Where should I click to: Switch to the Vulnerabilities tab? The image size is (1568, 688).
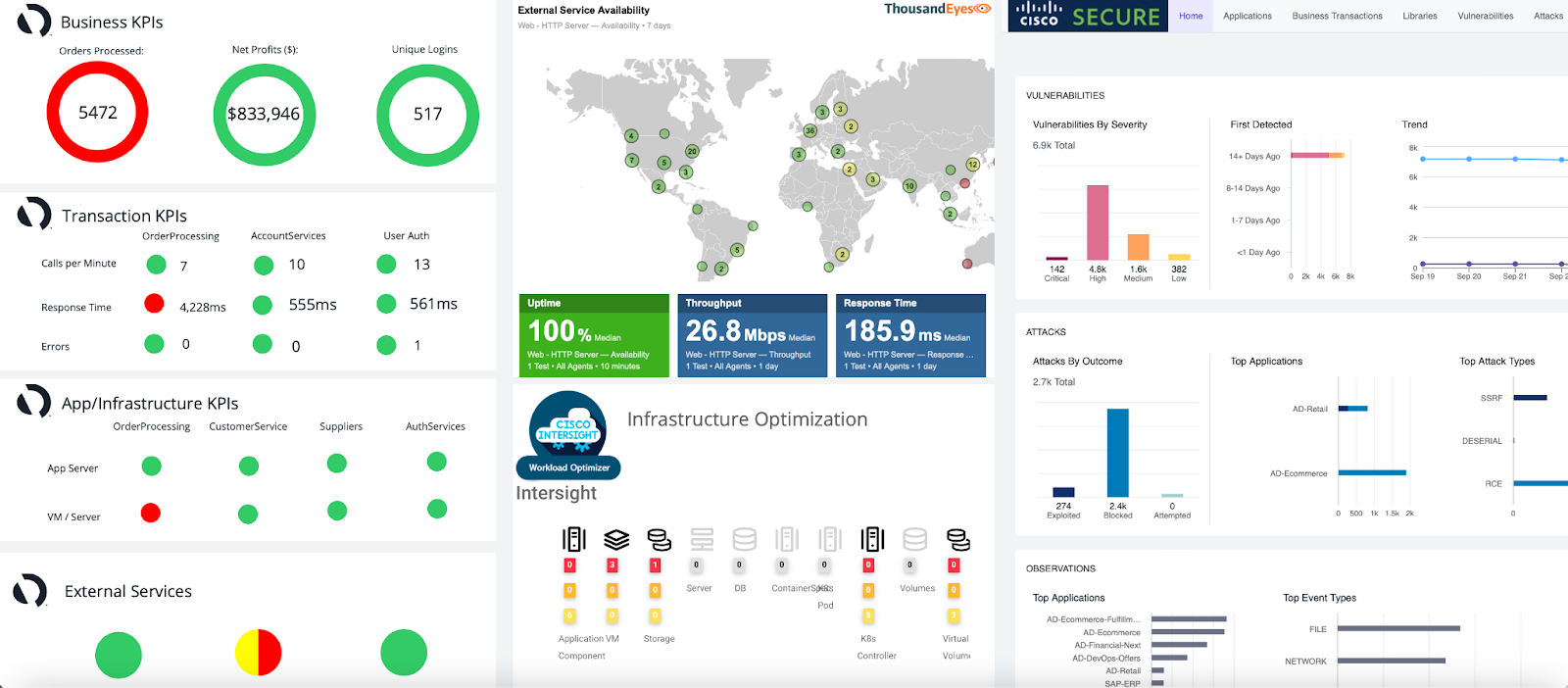(1486, 16)
